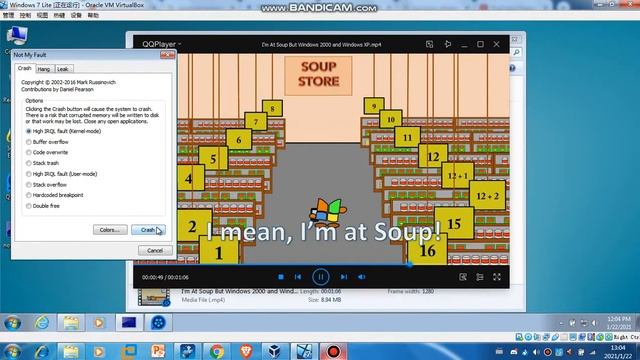
Task: Open the 帮助 menu in VirtualBox
Action: (x=93, y=16)
